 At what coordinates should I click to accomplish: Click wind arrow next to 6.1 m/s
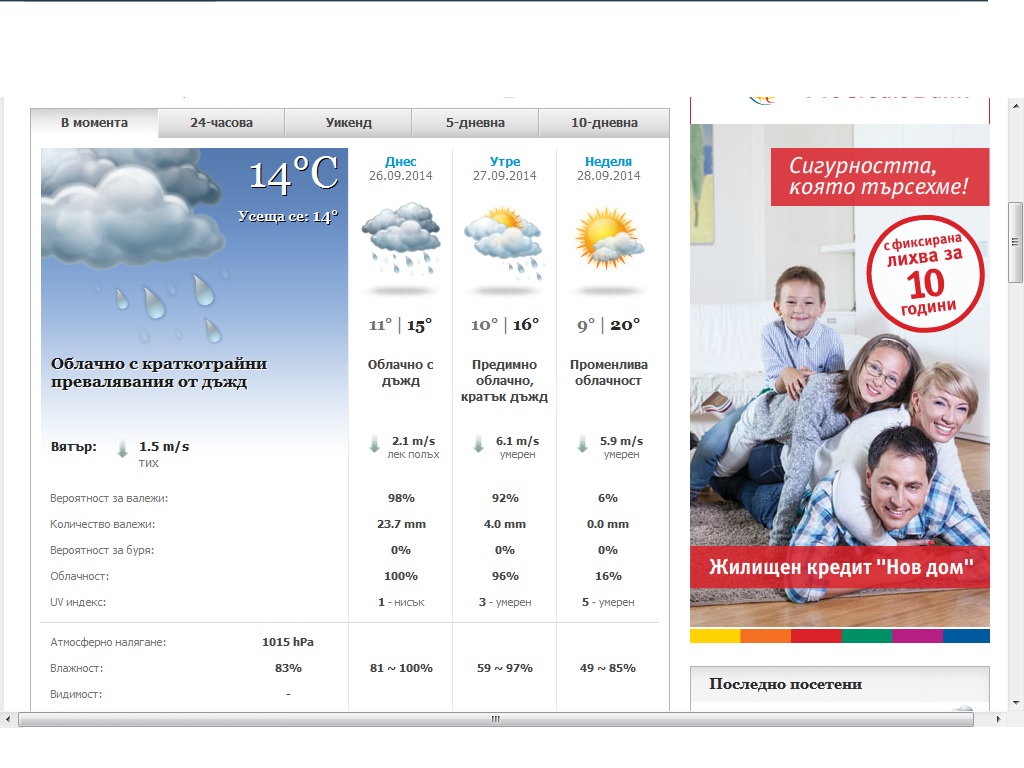coord(478,445)
